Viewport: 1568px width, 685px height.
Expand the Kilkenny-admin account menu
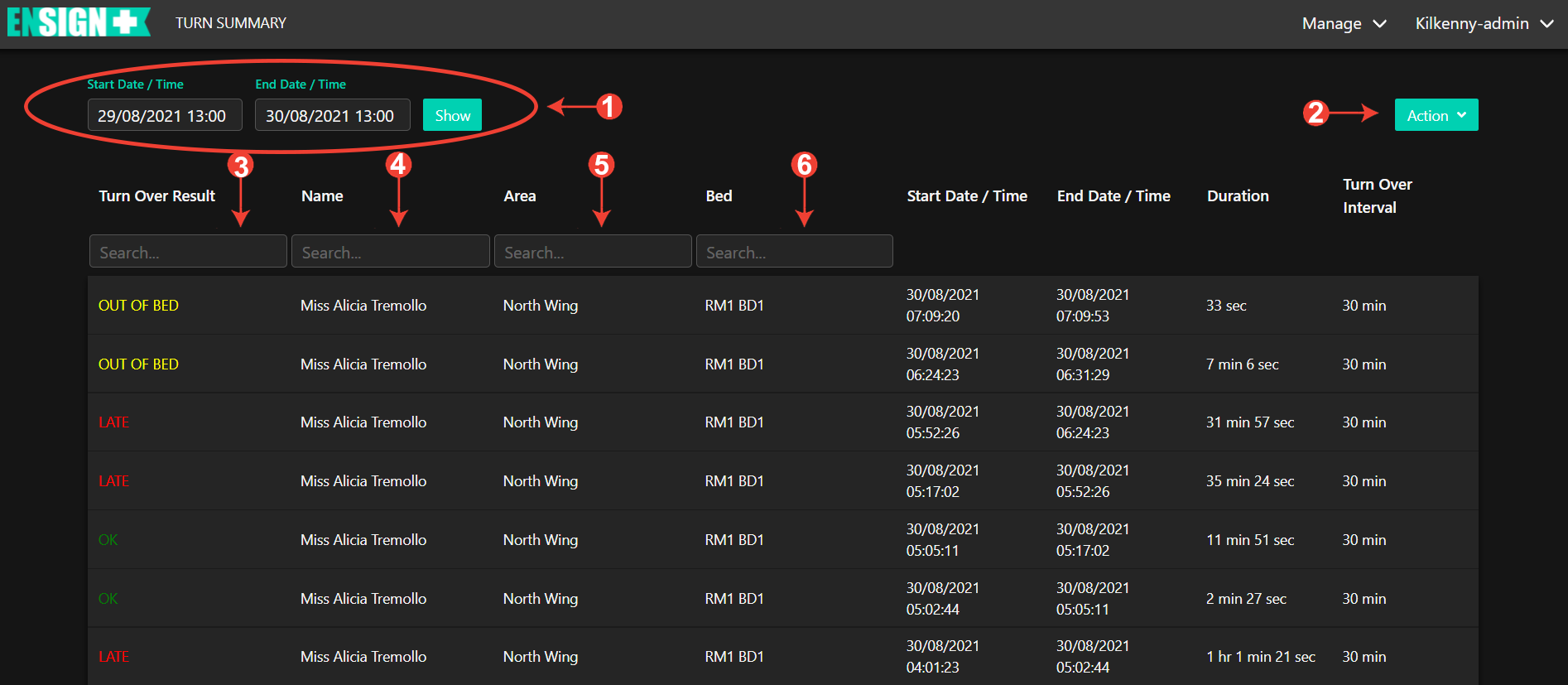point(1483,24)
